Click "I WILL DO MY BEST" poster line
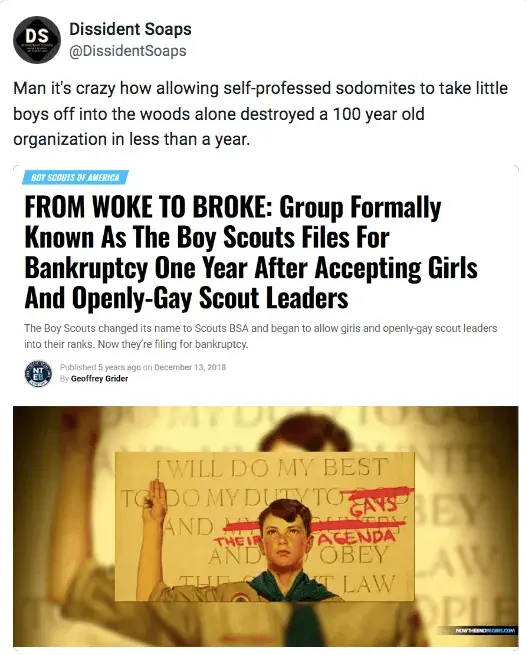Image resolution: width=527 pixels, height=655 pixels. (270, 468)
